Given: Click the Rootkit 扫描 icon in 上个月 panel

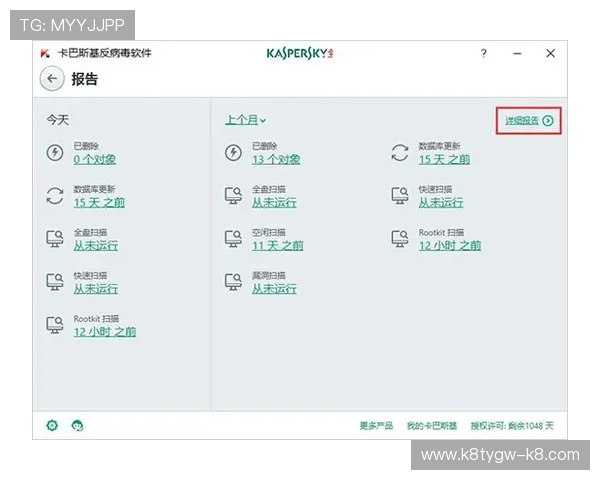Looking at the screenshot, I should (400, 238).
